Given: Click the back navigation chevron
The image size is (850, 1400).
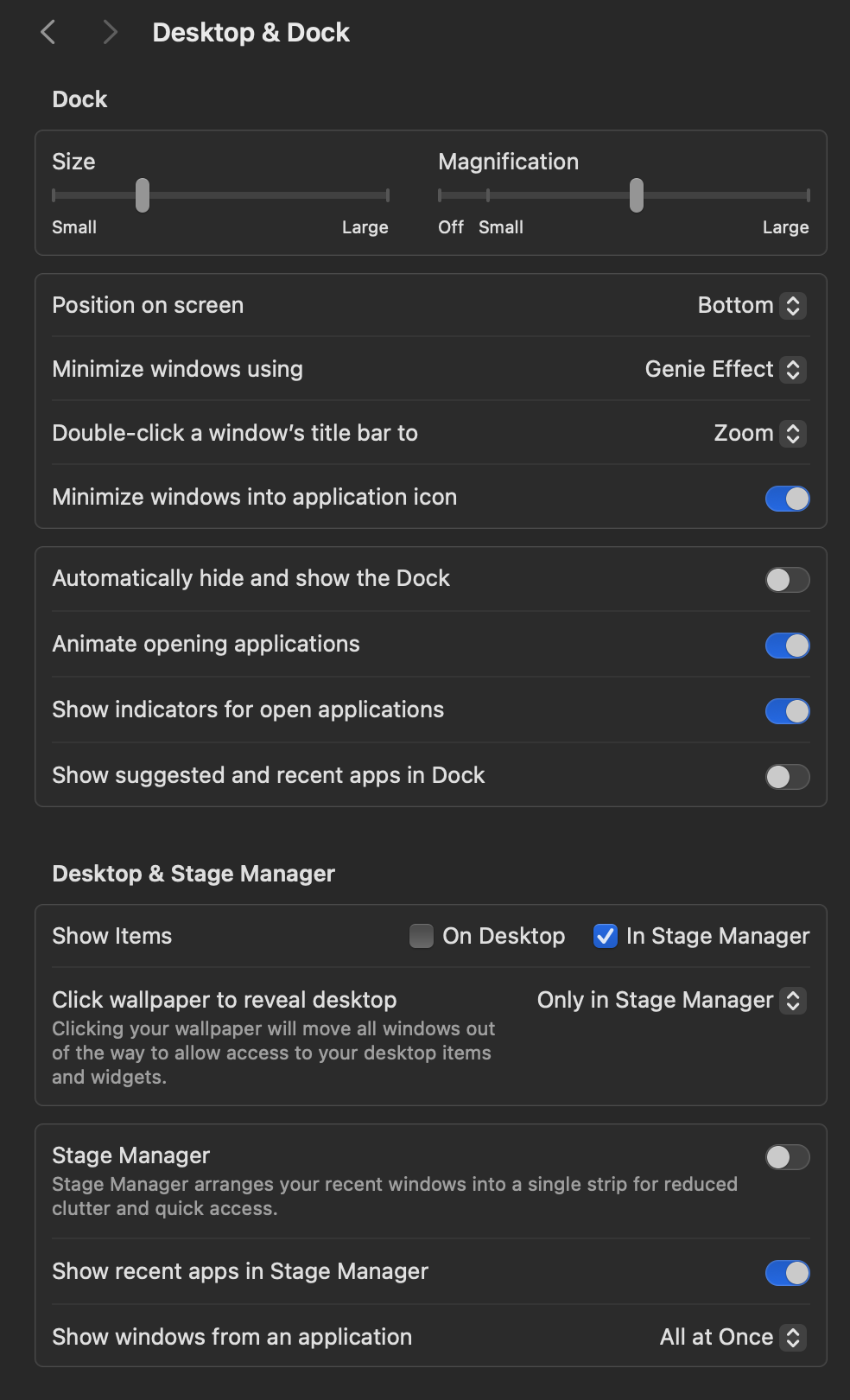Looking at the screenshot, I should pos(48,33).
